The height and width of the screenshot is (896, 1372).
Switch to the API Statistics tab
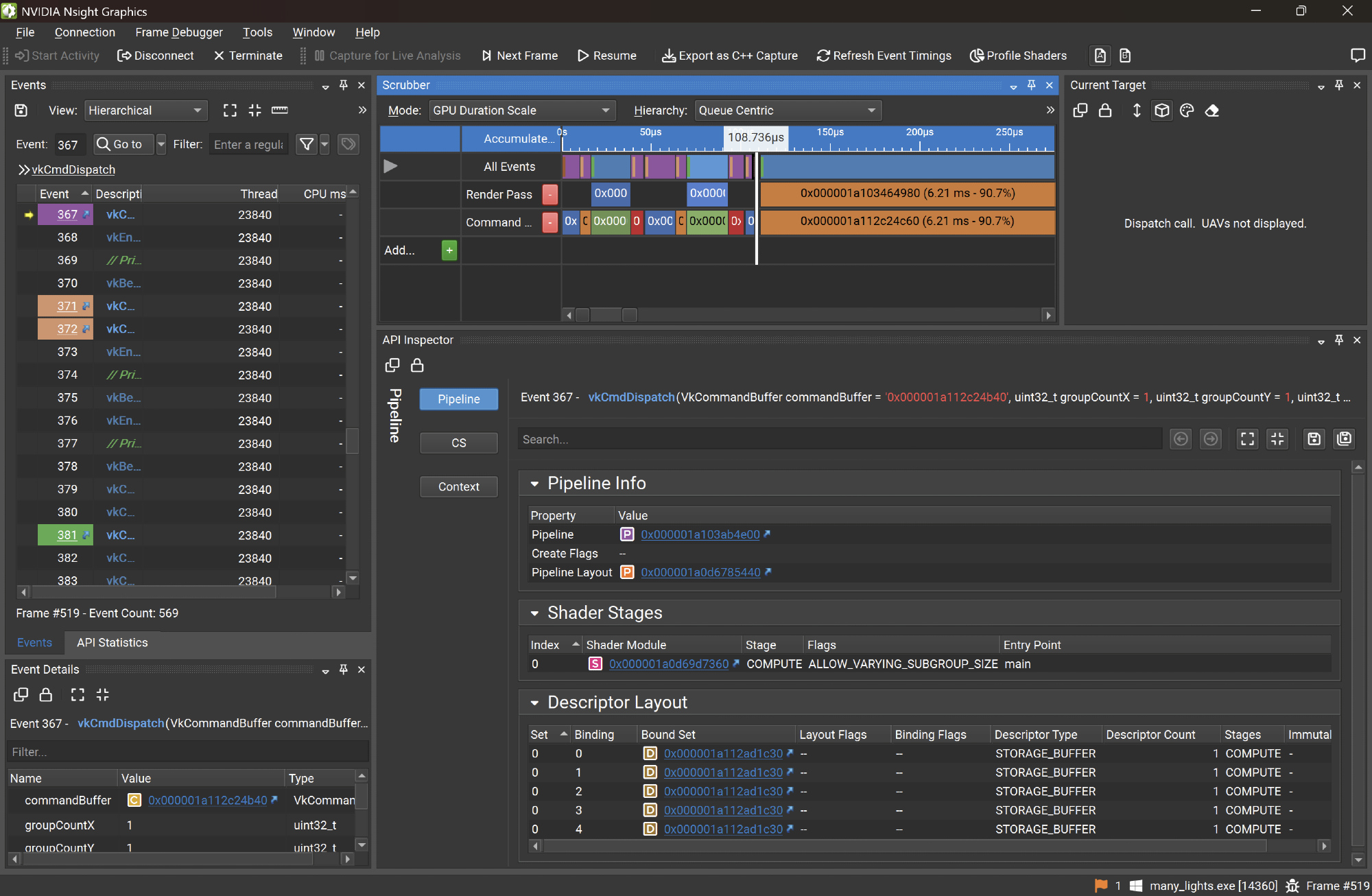pos(112,643)
